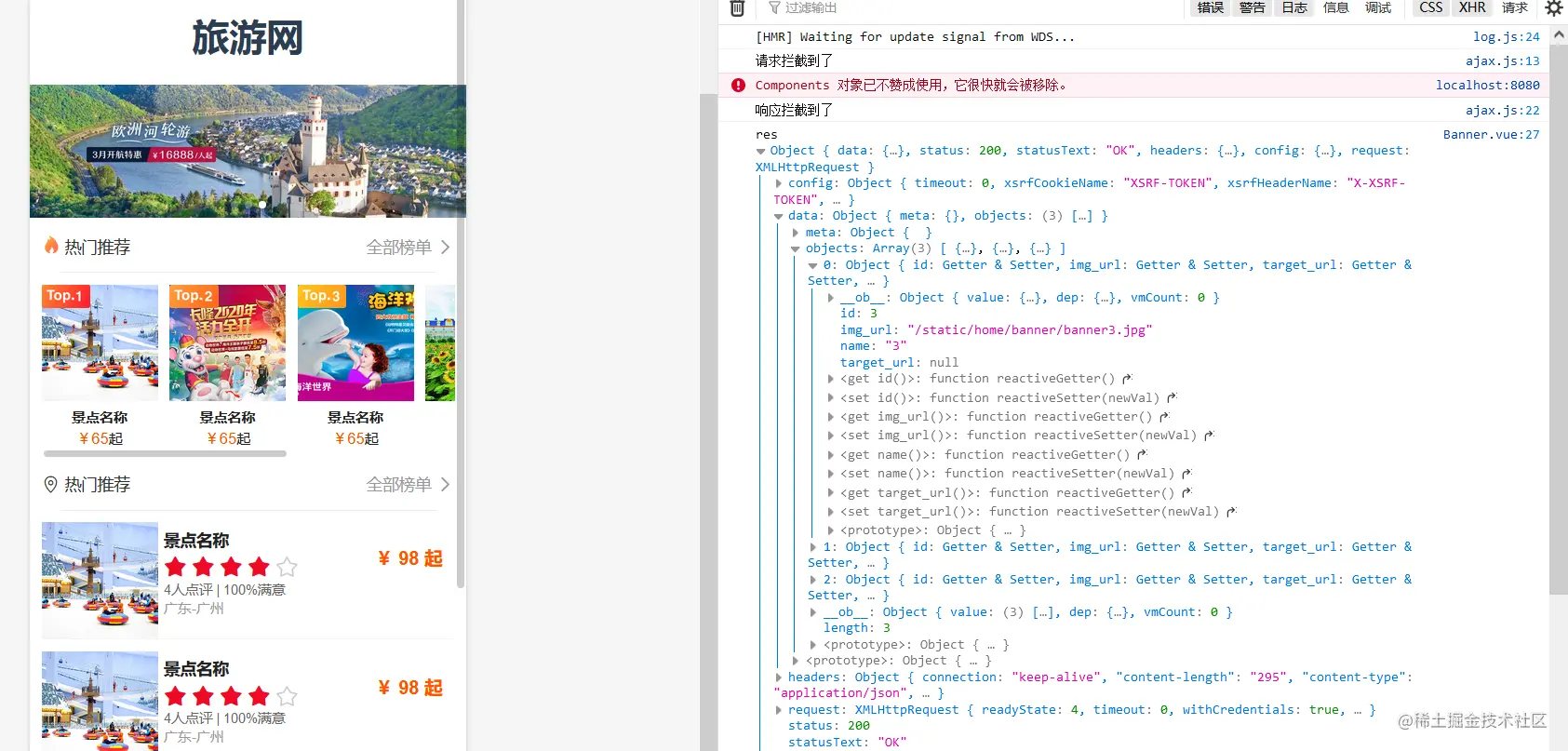Click the 欧洲河轮游 banner image
1568x751 pixels.
[x=248, y=151]
